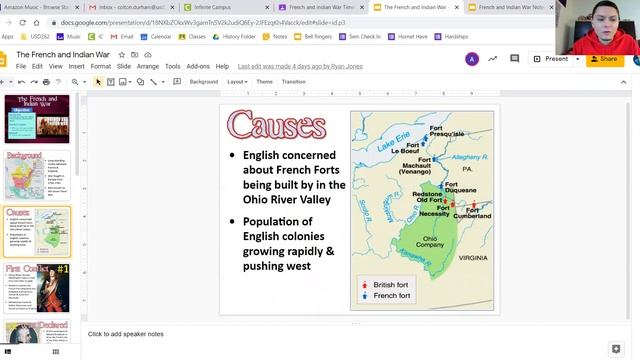Click the Slides home logo
The width and height of the screenshot is (640, 360).
(3, 60)
